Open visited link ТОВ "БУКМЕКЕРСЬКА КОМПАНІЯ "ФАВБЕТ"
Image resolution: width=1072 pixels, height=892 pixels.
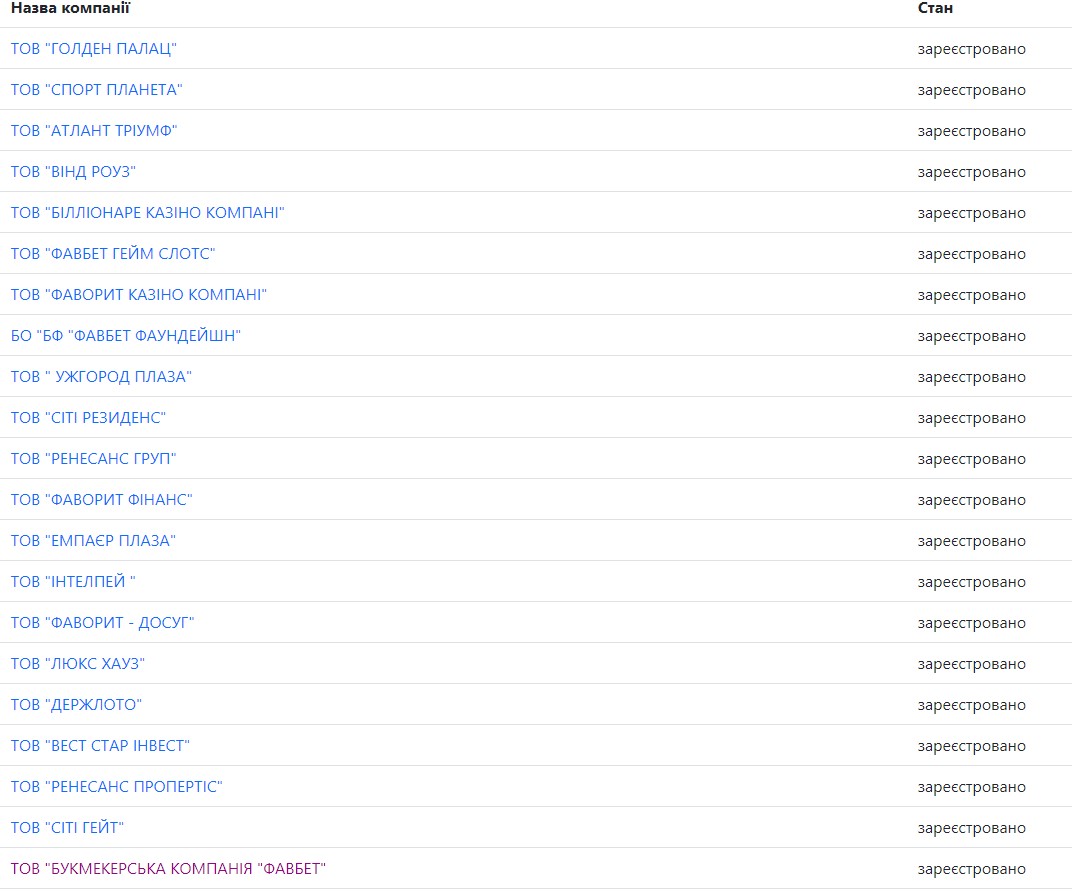[168, 869]
